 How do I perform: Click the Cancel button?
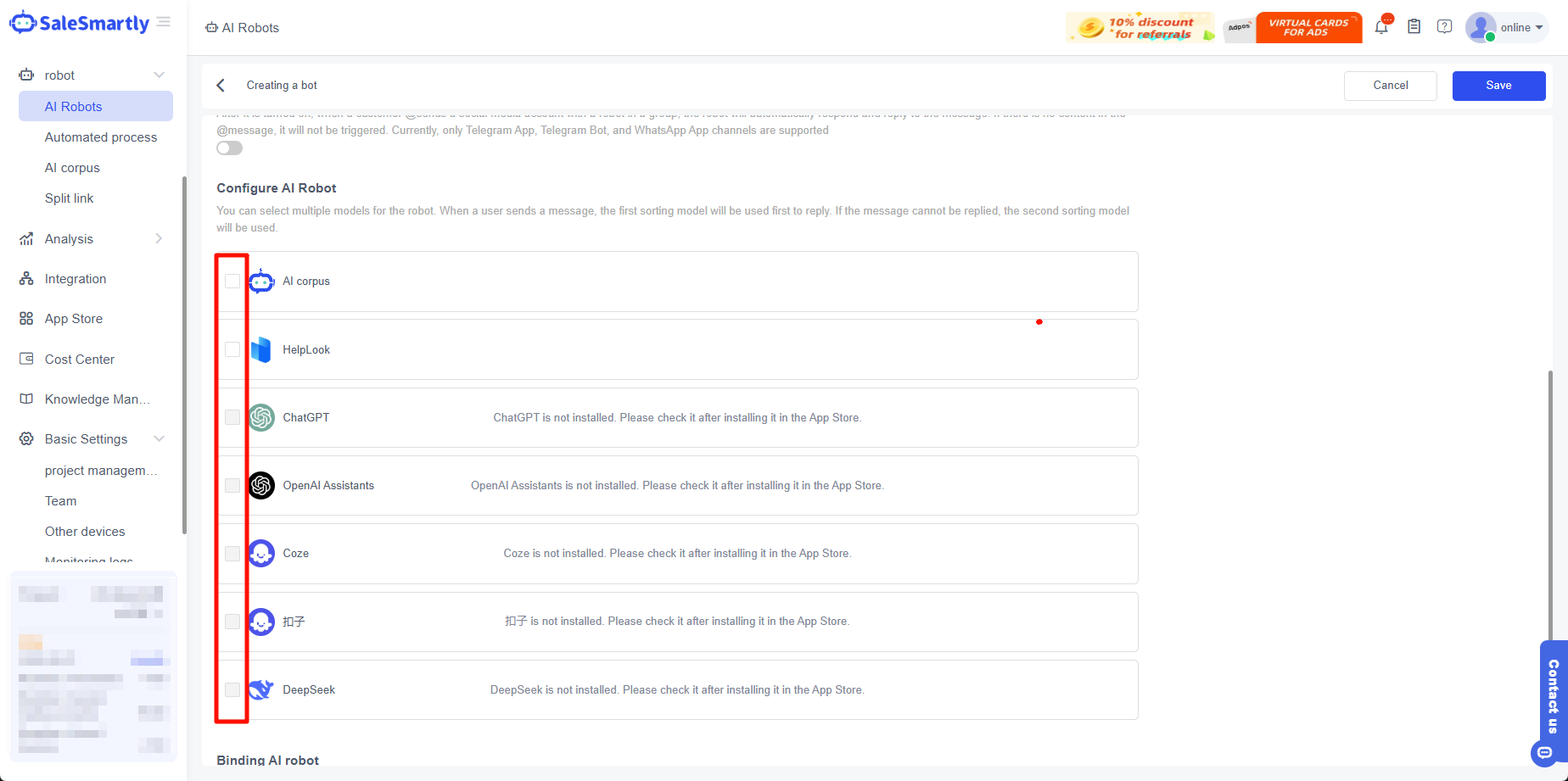(1390, 86)
